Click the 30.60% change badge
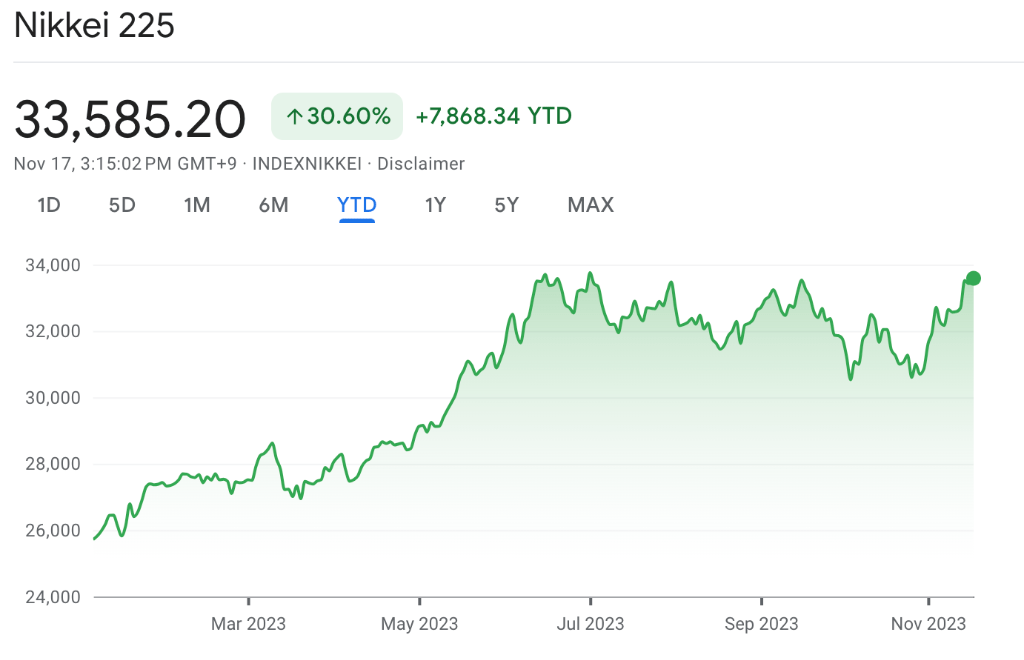Screen dimensions: 1024x660 tap(337, 117)
